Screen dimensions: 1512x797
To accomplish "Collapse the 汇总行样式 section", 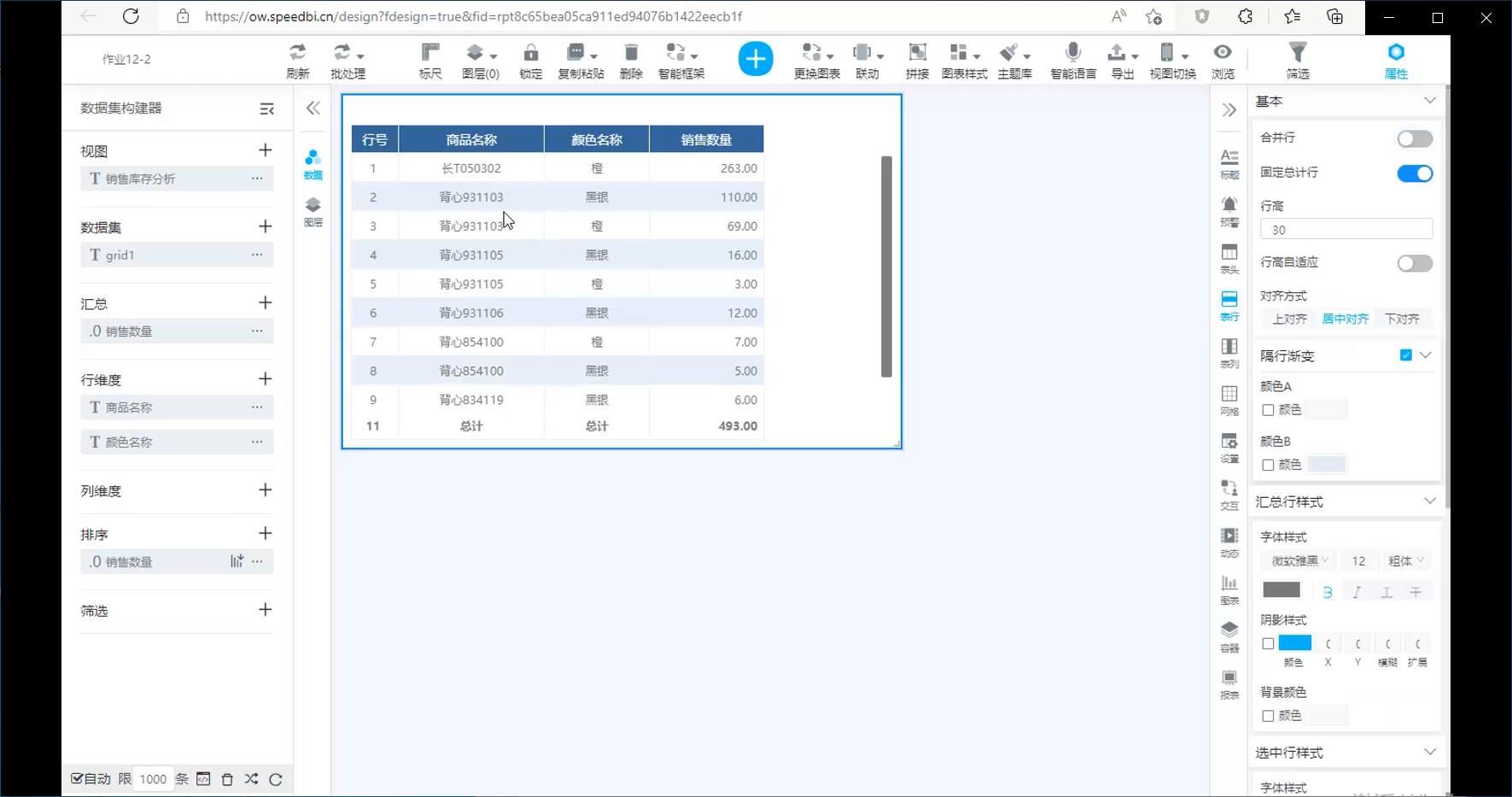I will [1429, 501].
